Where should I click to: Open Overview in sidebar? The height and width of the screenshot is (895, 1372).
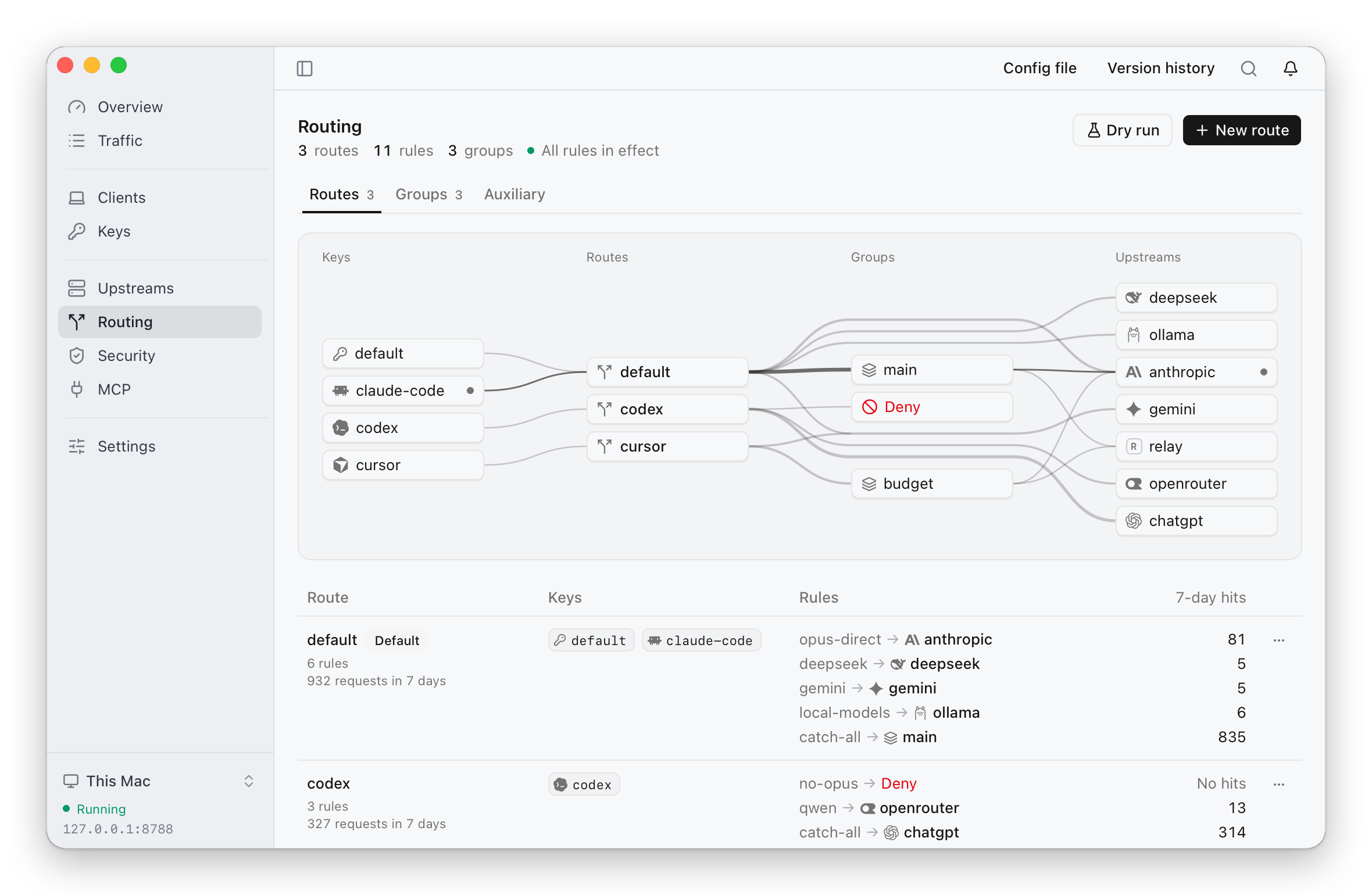[160, 107]
